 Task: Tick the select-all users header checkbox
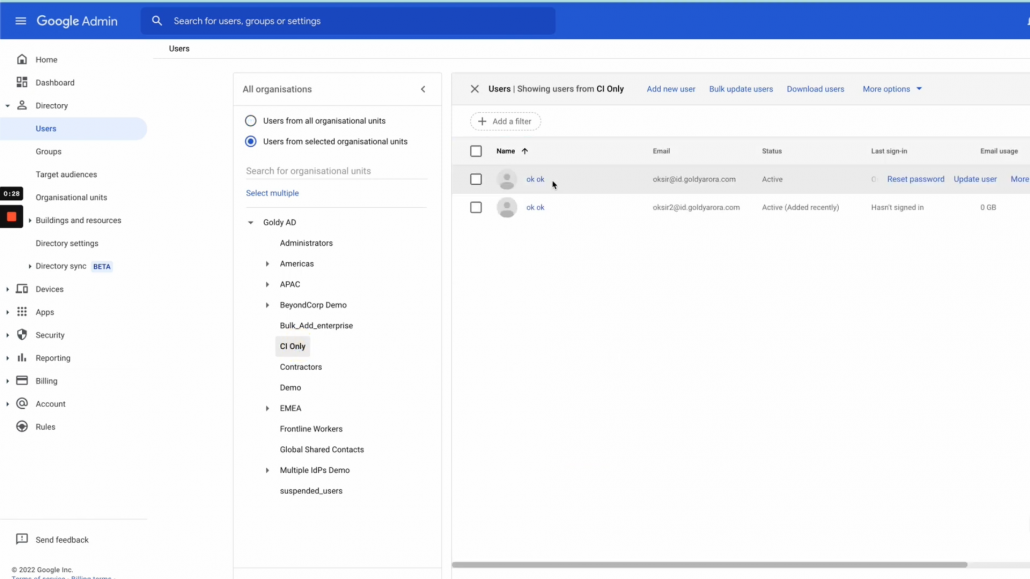(x=476, y=151)
